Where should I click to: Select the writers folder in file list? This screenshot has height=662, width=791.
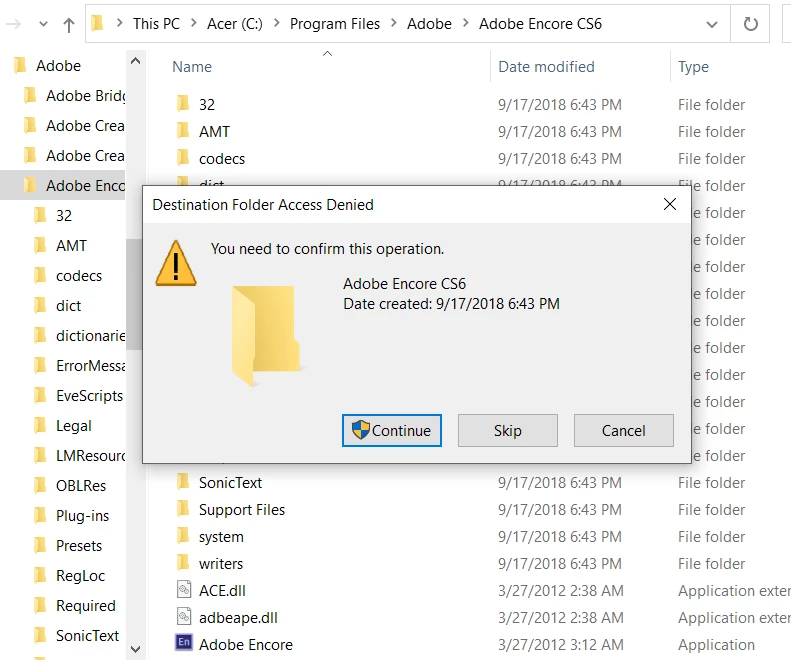pos(221,564)
